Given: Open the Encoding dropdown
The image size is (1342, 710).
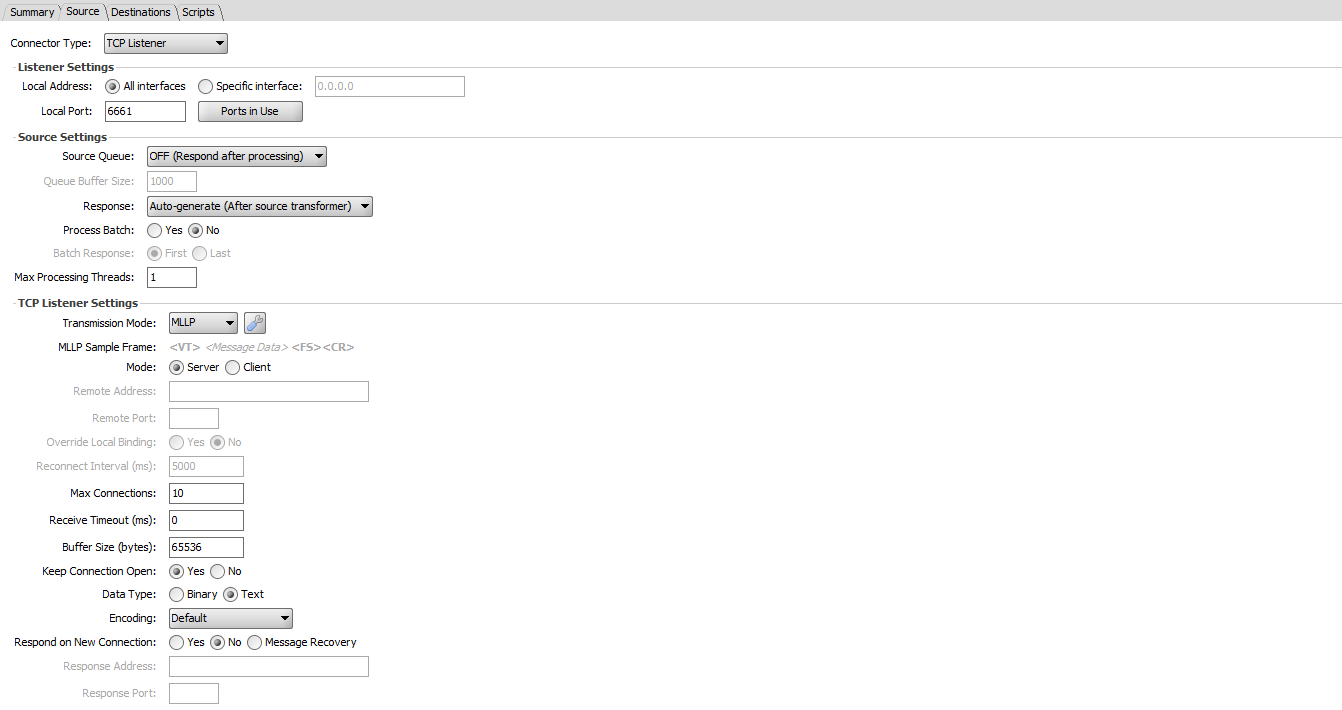Looking at the screenshot, I should tap(230, 619).
